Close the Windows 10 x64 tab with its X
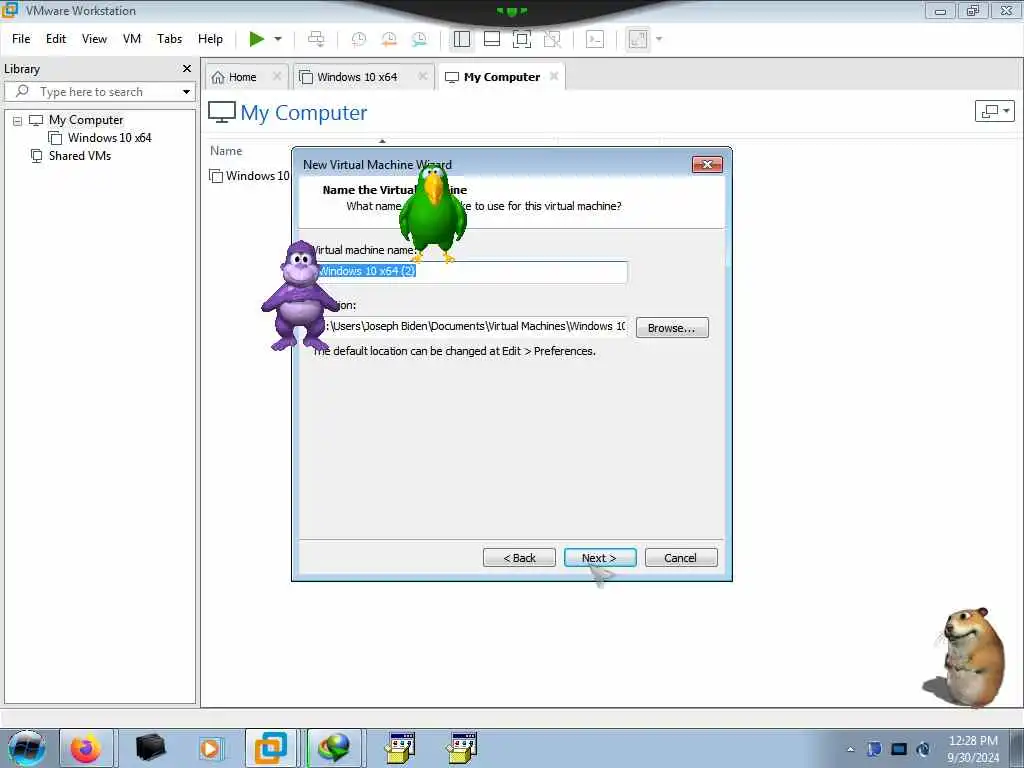This screenshot has height=768, width=1024. pos(423,76)
